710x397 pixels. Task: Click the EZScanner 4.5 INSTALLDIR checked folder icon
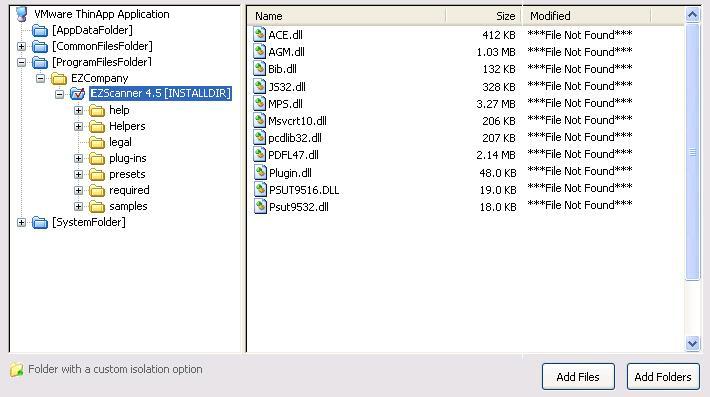click(x=77, y=94)
